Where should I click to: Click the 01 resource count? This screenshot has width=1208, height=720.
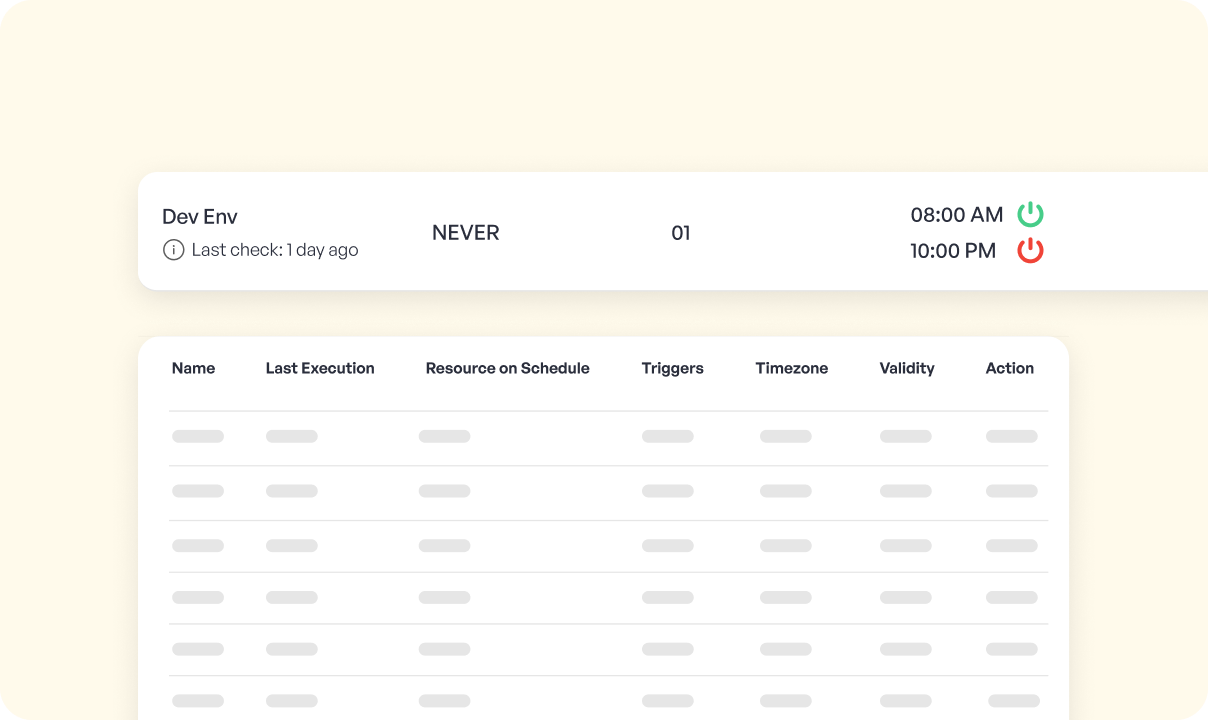(680, 233)
